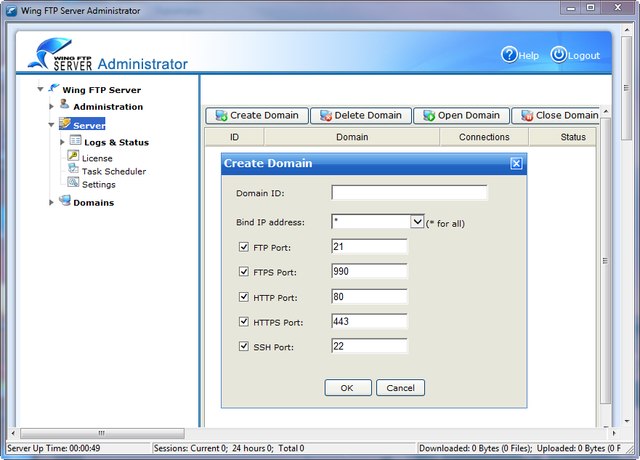Open Task Scheduler in the tree
Screen dimensions: 640x460
coord(113,171)
